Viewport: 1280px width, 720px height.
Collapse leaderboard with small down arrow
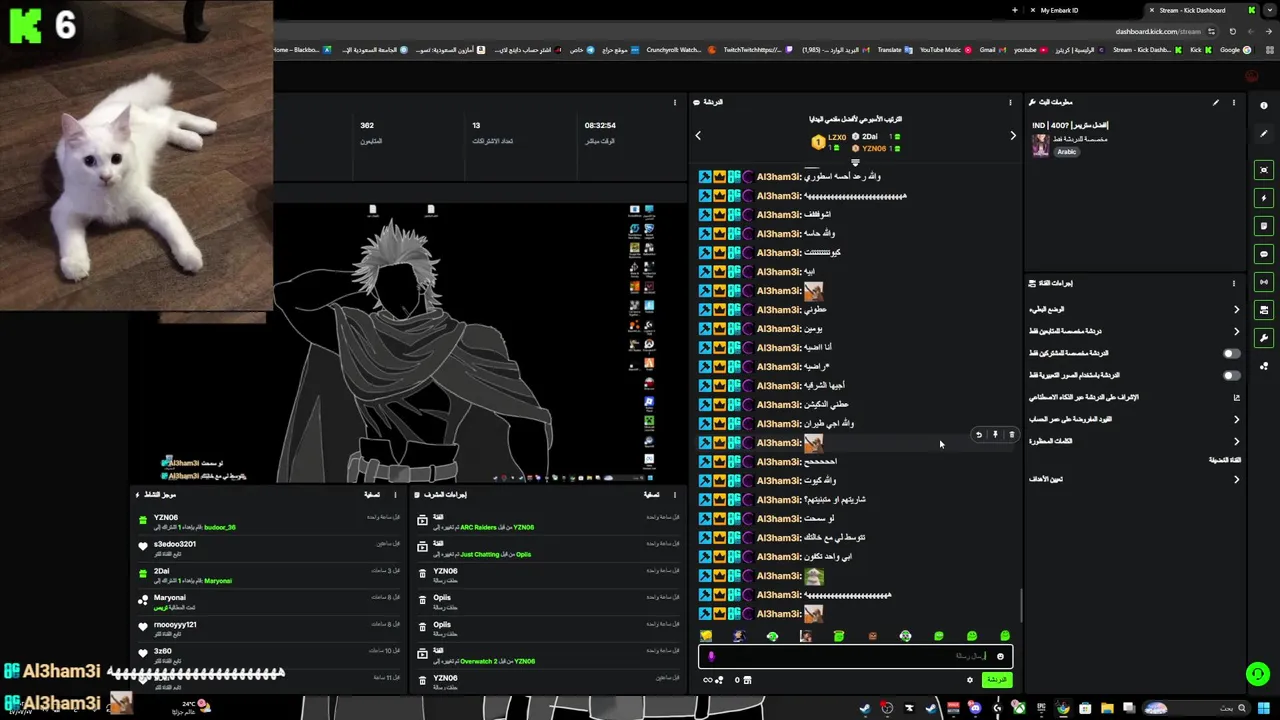855,163
